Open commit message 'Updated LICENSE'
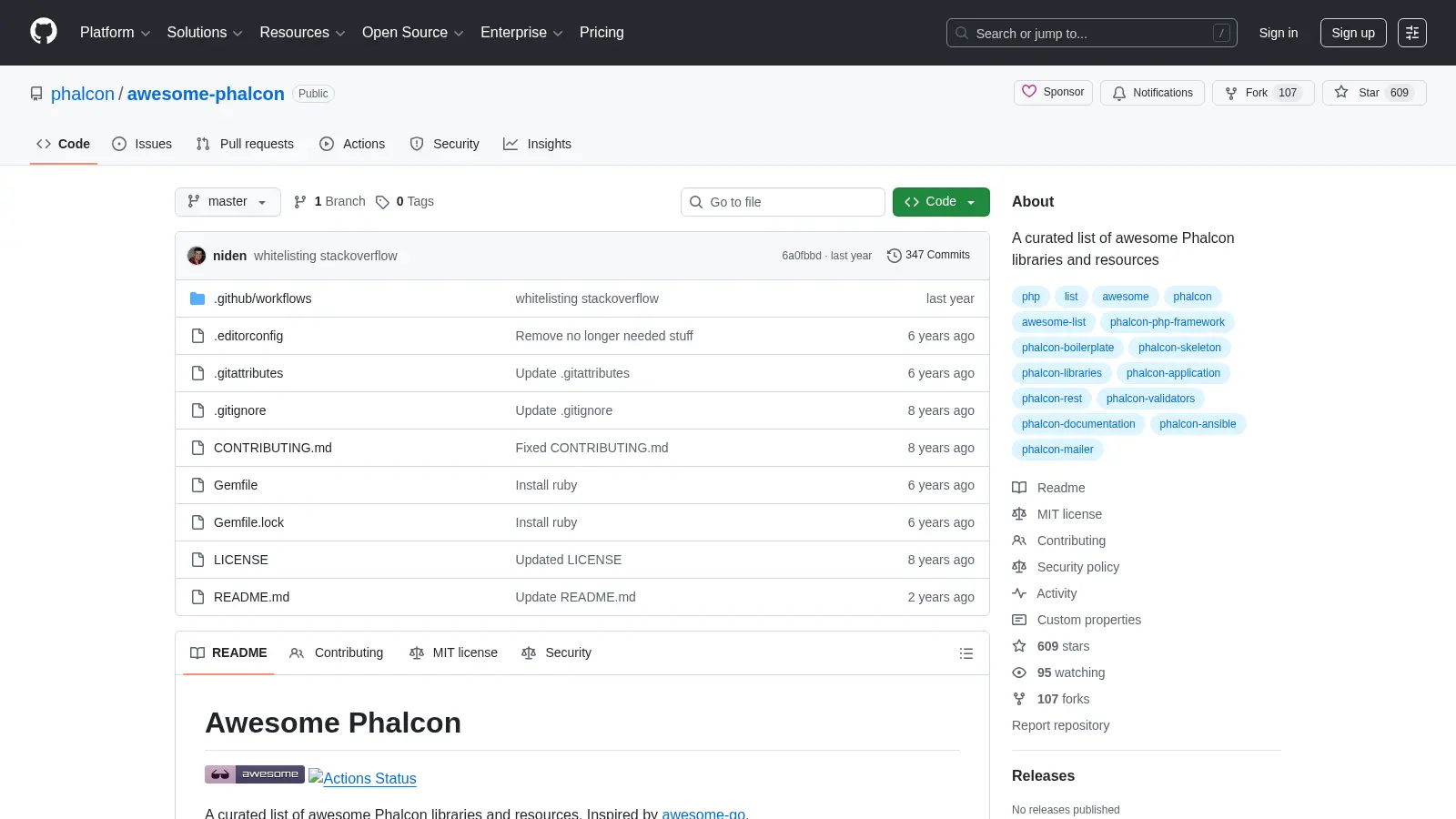Image resolution: width=1456 pixels, height=819 pixels. 569,560
